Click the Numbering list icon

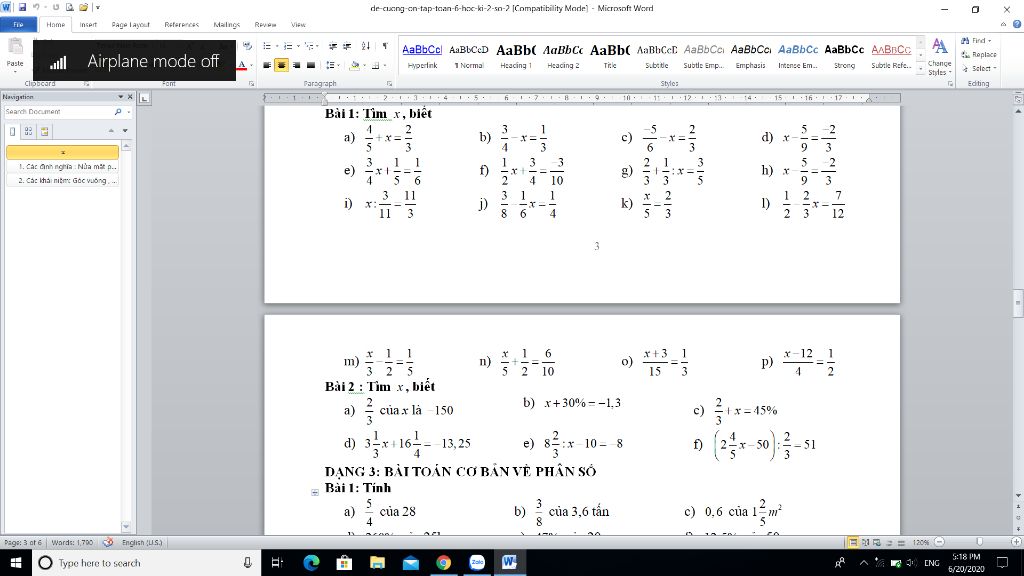pyautogui.click(x=287, y=46)
